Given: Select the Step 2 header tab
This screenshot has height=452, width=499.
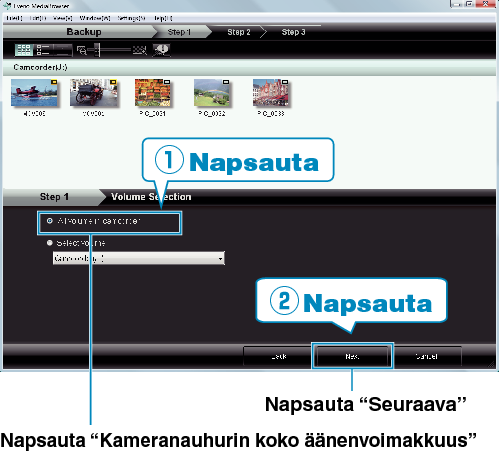Looking at the screenshot, I should pos(239,32).
